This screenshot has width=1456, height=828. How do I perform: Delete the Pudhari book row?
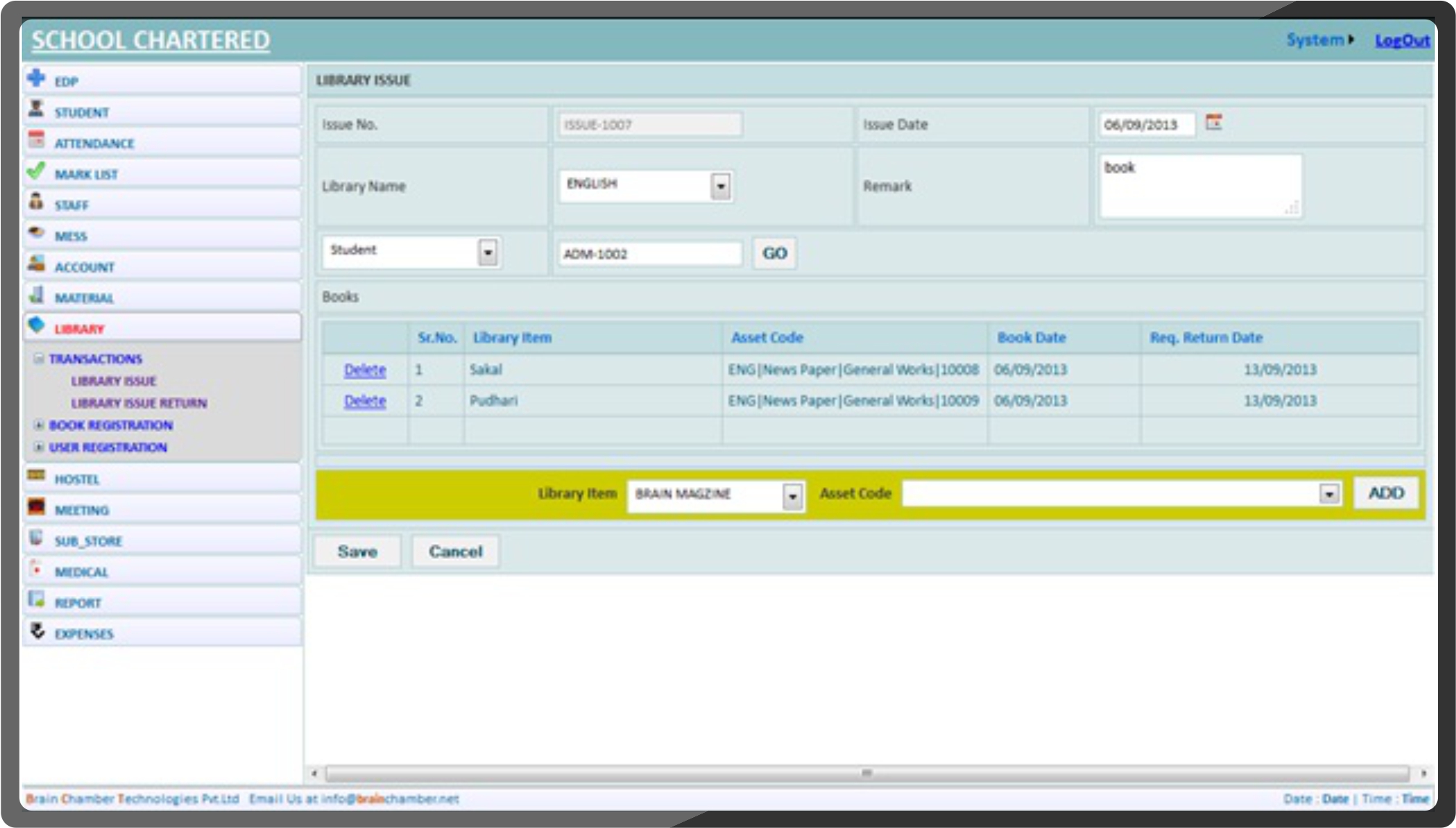point(365,401)
